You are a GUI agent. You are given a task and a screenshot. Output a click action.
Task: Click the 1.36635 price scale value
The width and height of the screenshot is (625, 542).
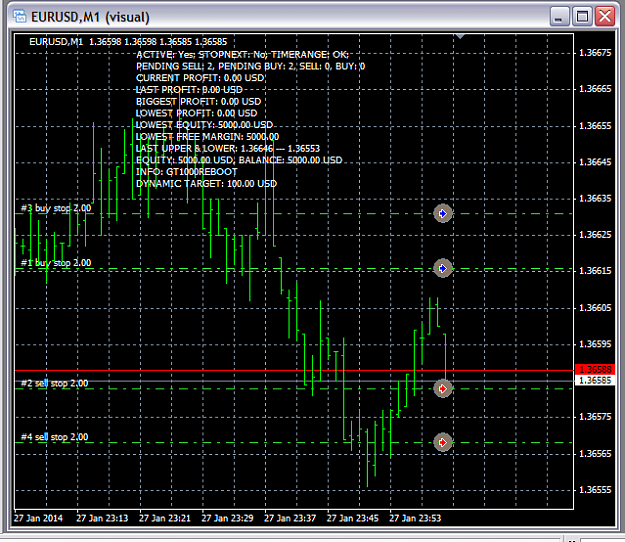595,198
